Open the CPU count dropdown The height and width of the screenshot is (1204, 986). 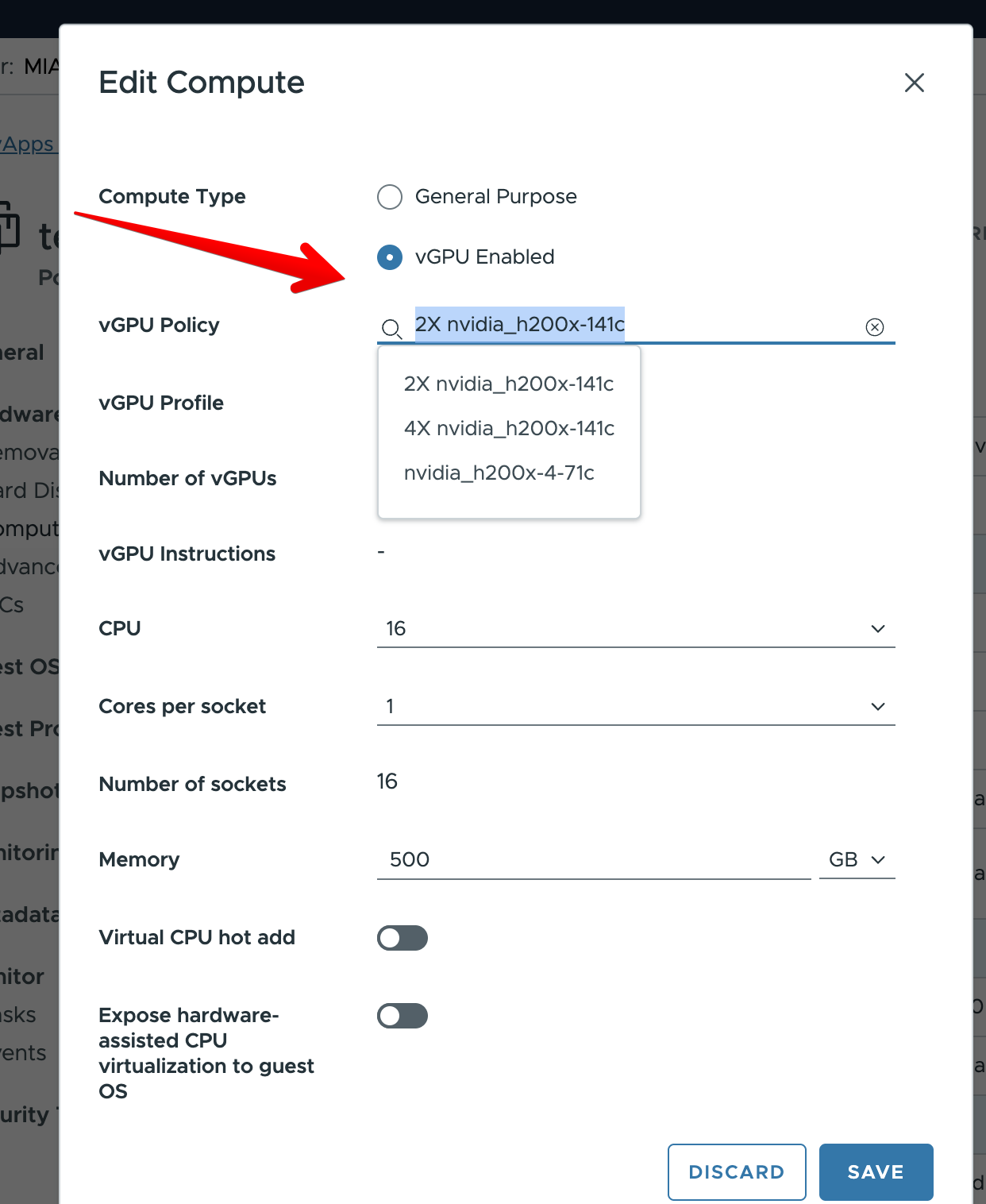point(636,628)
